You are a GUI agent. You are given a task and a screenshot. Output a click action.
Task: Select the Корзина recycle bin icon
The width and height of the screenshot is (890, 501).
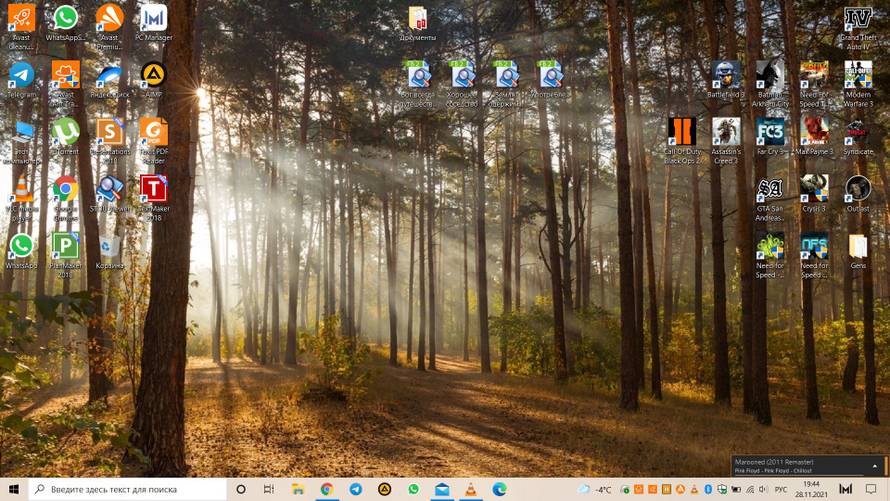pos(110,251)
